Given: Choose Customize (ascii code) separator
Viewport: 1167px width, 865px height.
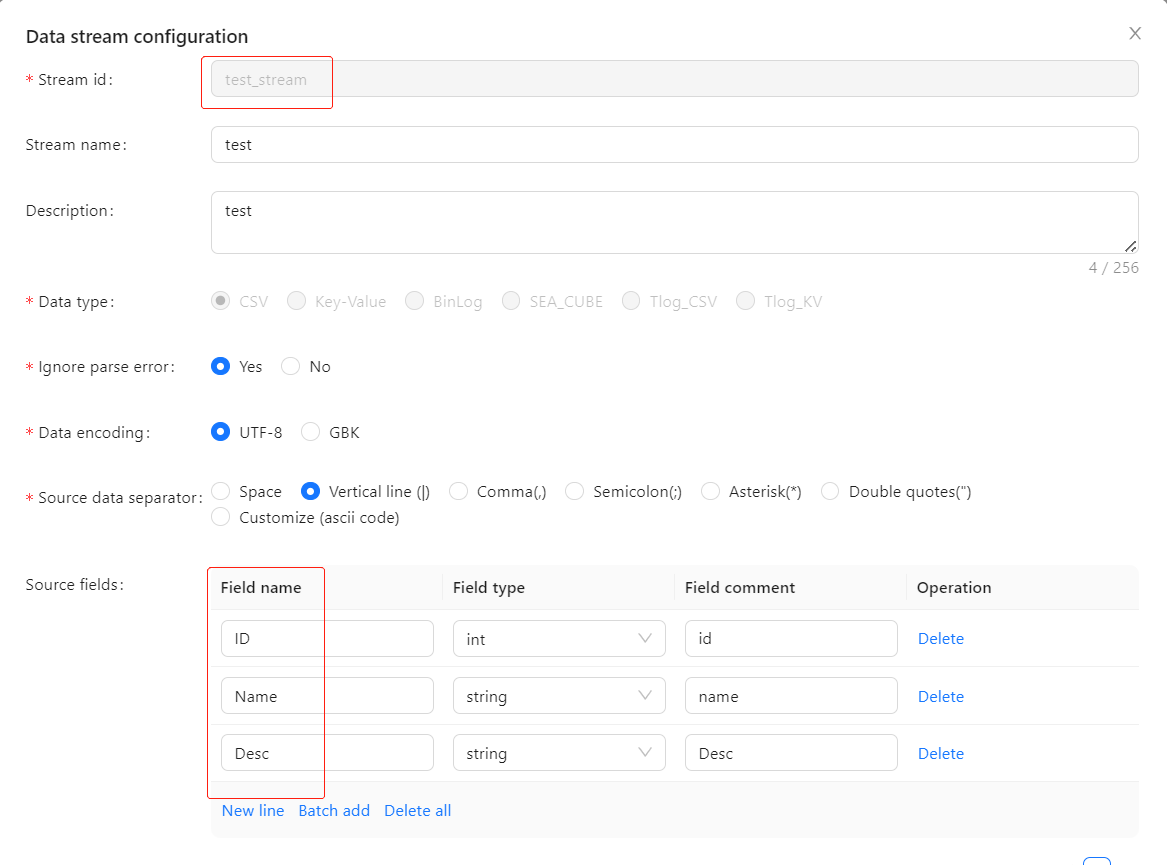Looking at the screenshot, I should tap(221, 518).
